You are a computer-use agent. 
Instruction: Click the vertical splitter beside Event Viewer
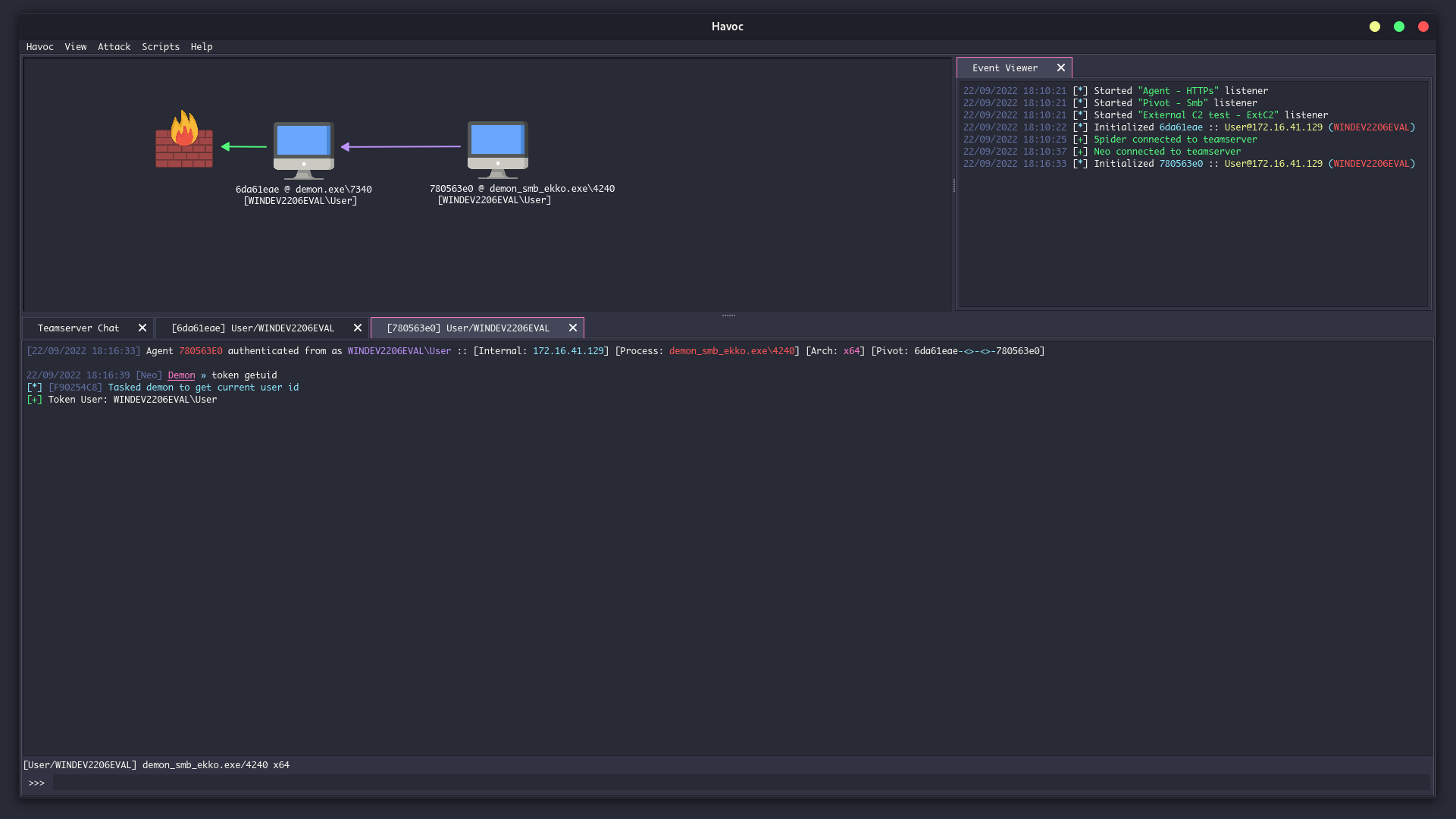click(x=954, y=185)
